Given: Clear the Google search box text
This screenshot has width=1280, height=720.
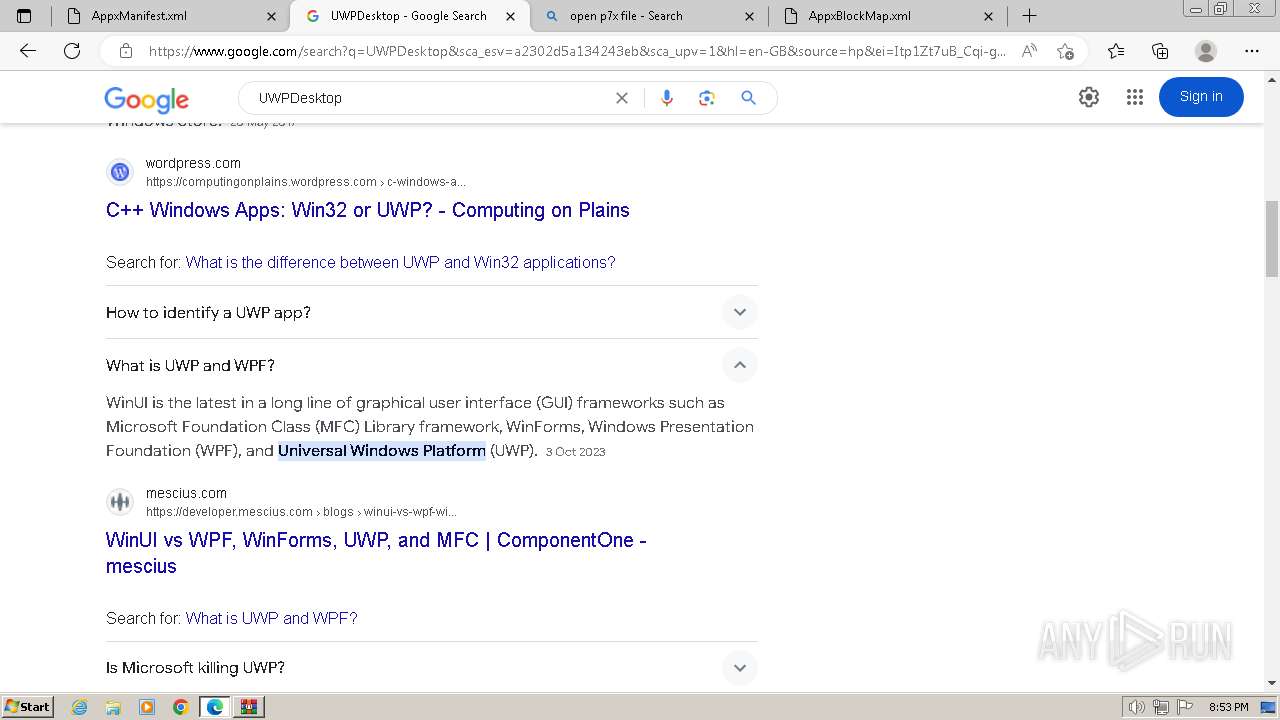Looking at the screenshot, I should tap(621, 98).
